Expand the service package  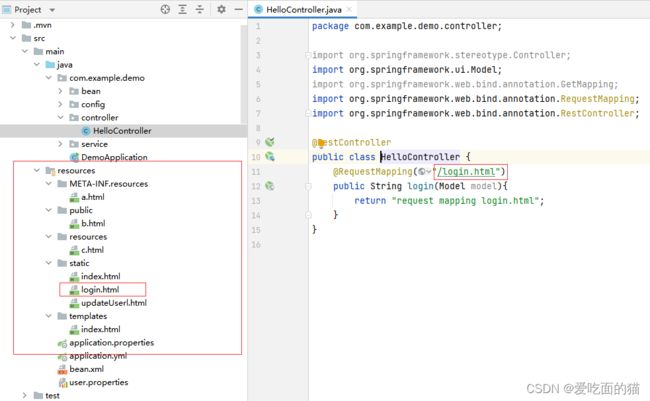(61, 144)
